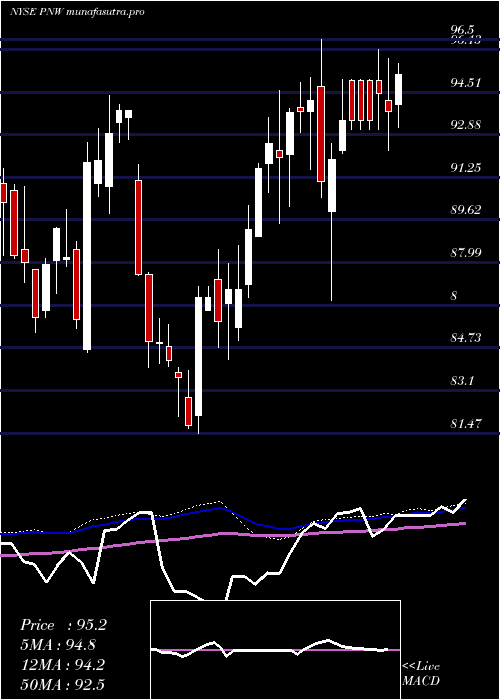Click the 83.1 price axis label
This screenshot has width=500, height=700.
[x=462, y=381]
